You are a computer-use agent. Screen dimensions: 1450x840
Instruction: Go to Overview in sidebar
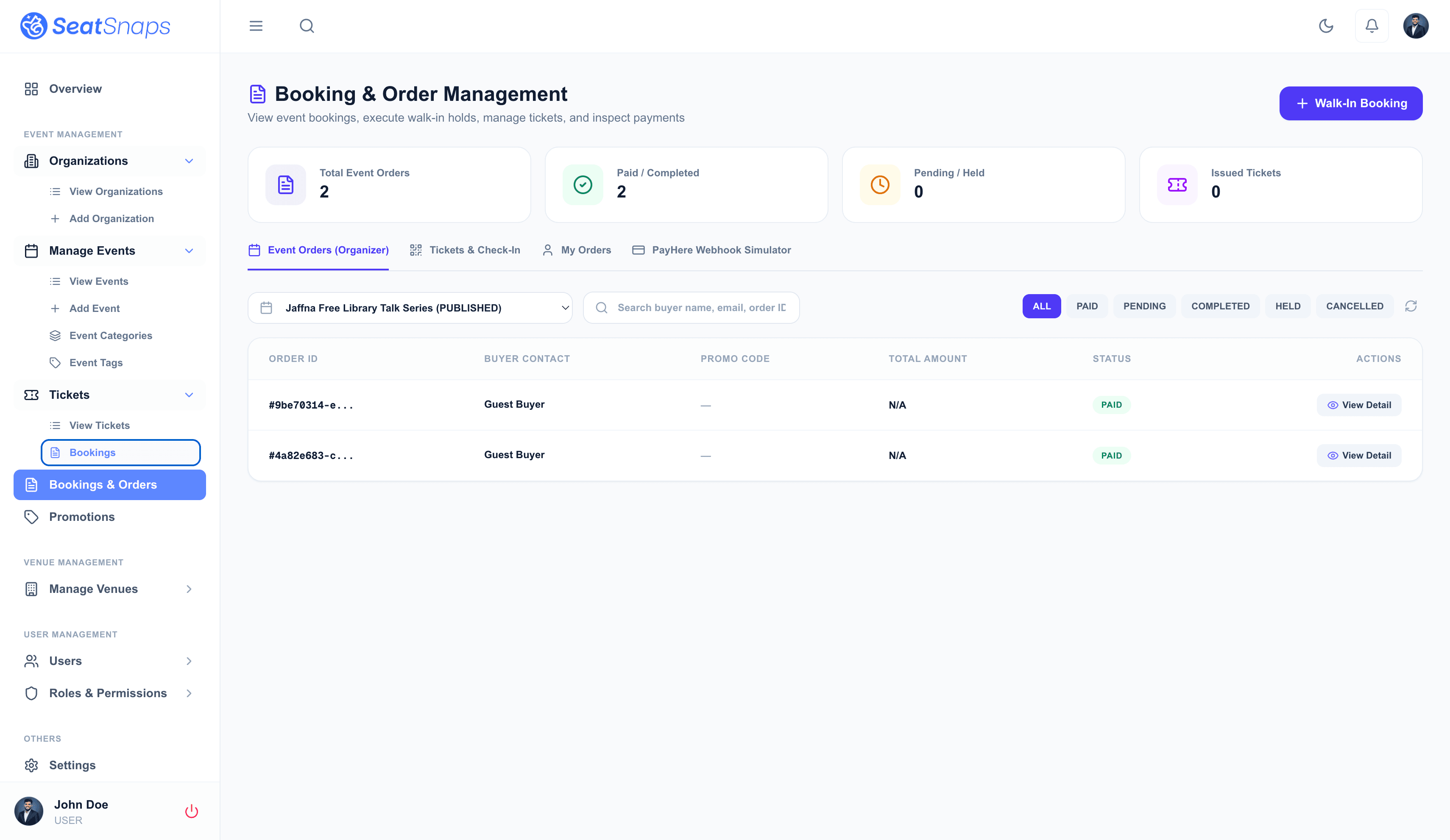click(x=109, y=89)
